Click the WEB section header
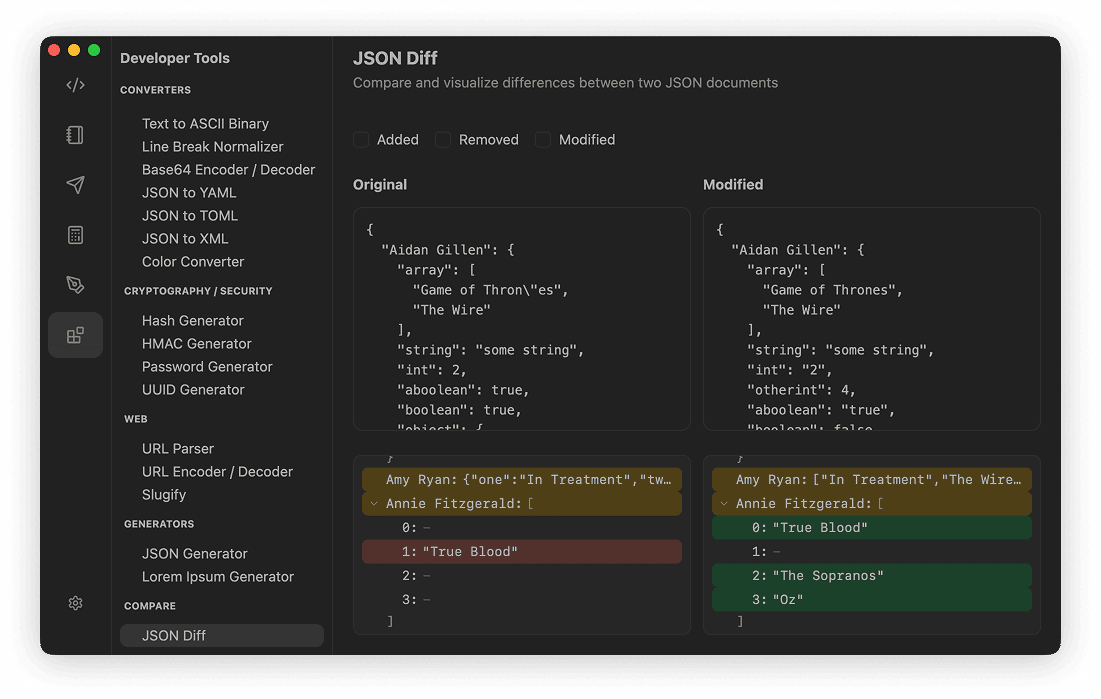 coord(136,419)
